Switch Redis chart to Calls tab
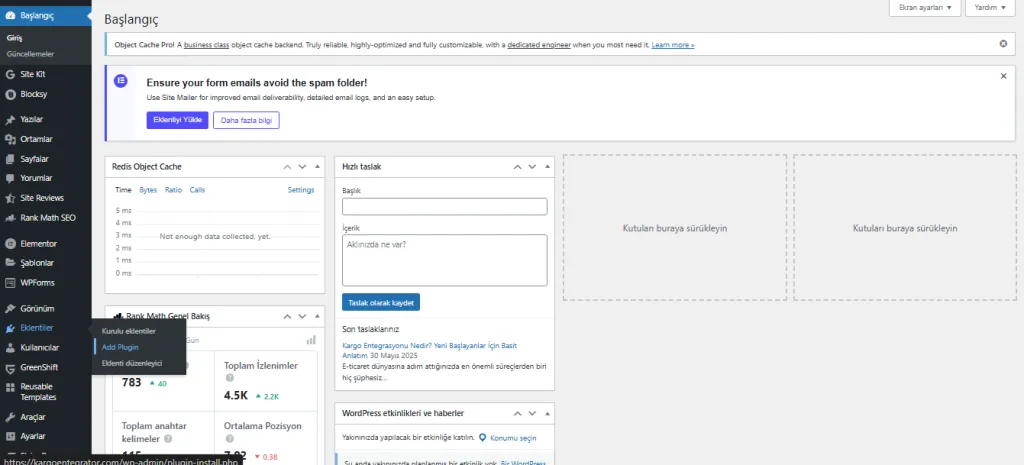 (x=197, y=190)
